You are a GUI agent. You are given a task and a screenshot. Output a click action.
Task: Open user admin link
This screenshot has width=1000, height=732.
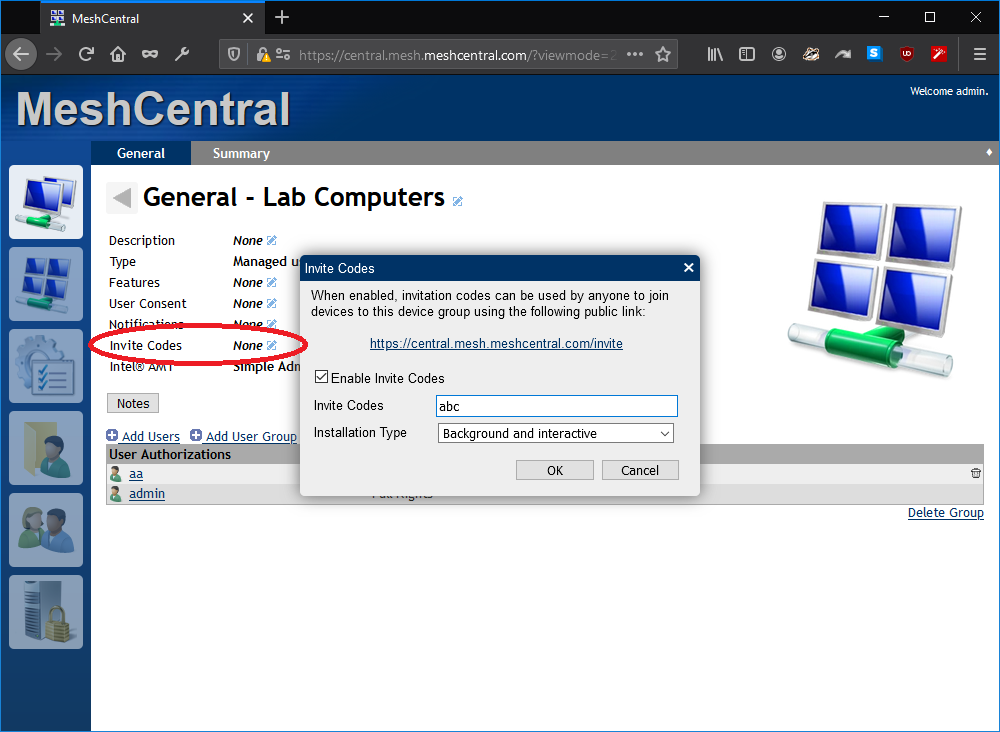click(147, 494)
